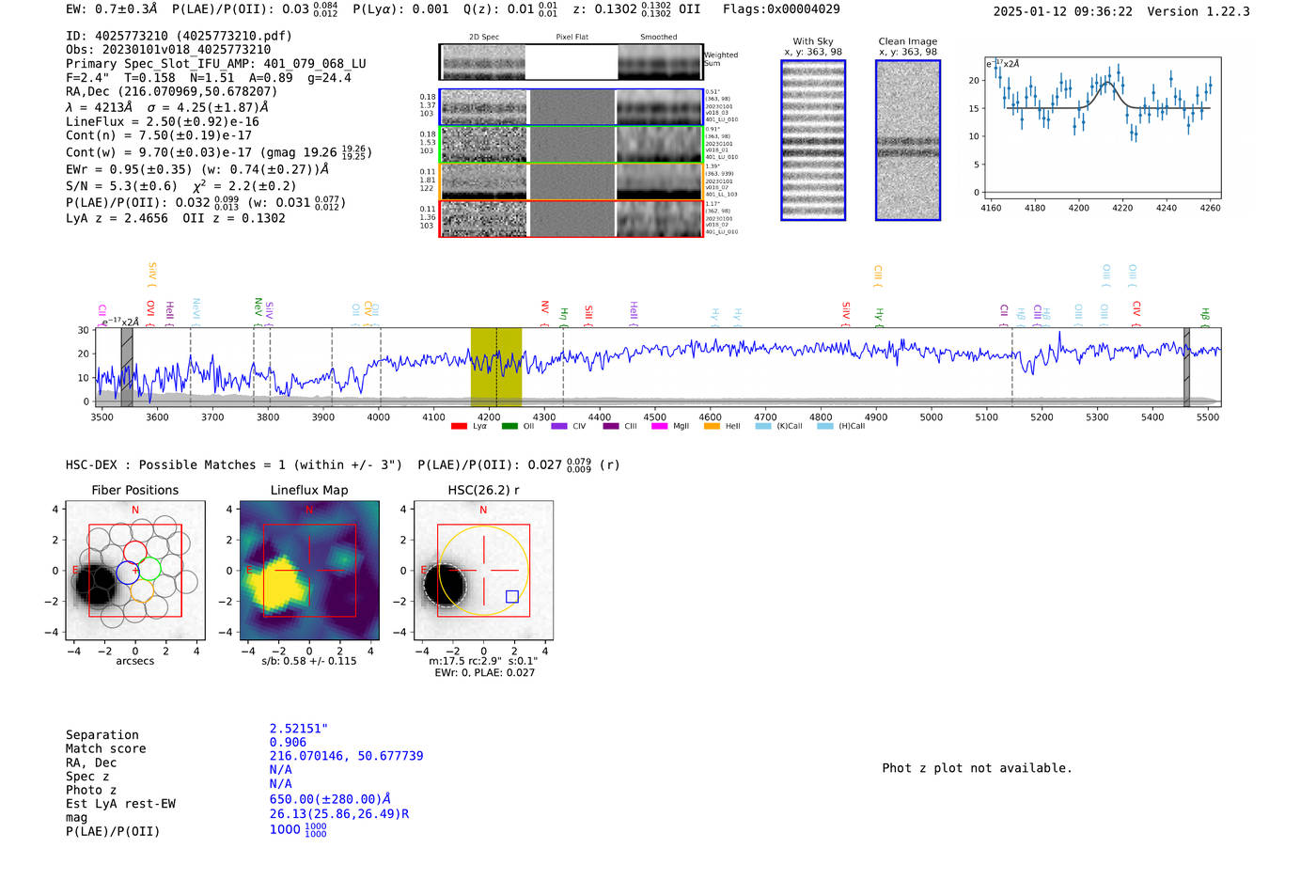Select the red-bordered 2D spectrum row
This screenshot has width=1316, height=896.
point(572,218)
